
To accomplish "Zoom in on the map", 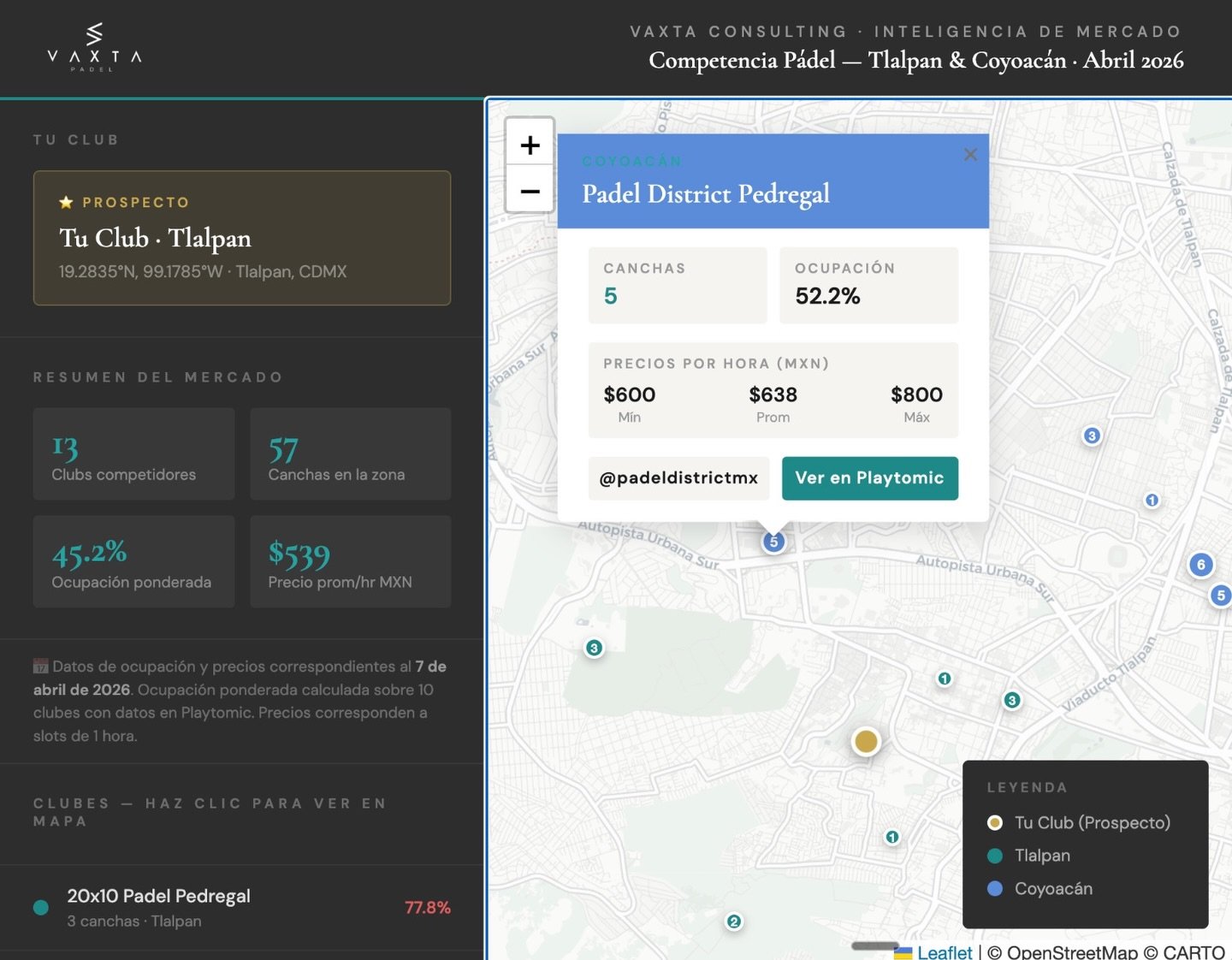I will coord(530,145).
